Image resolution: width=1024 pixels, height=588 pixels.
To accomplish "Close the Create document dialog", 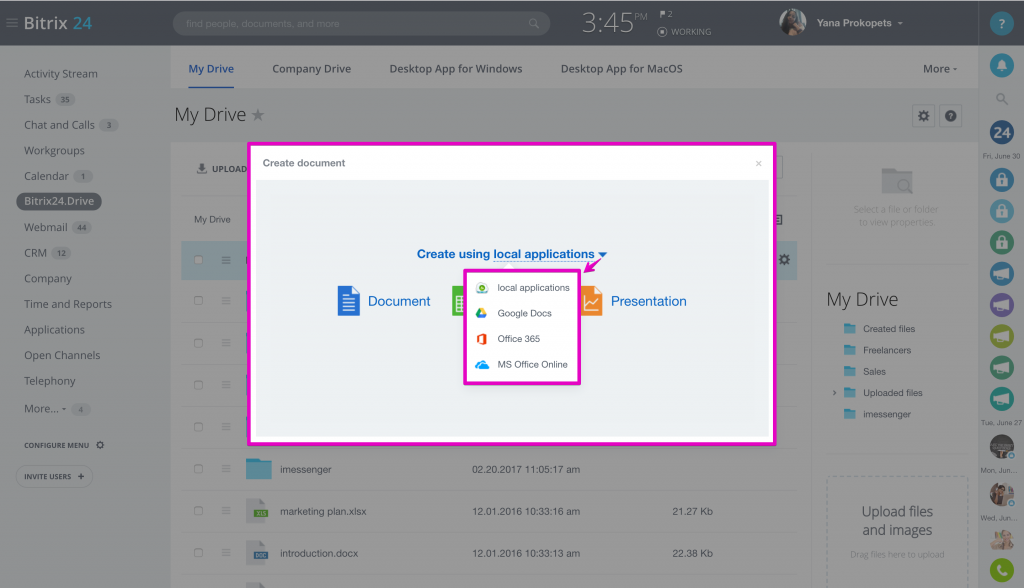I will (x=758, y=163).
